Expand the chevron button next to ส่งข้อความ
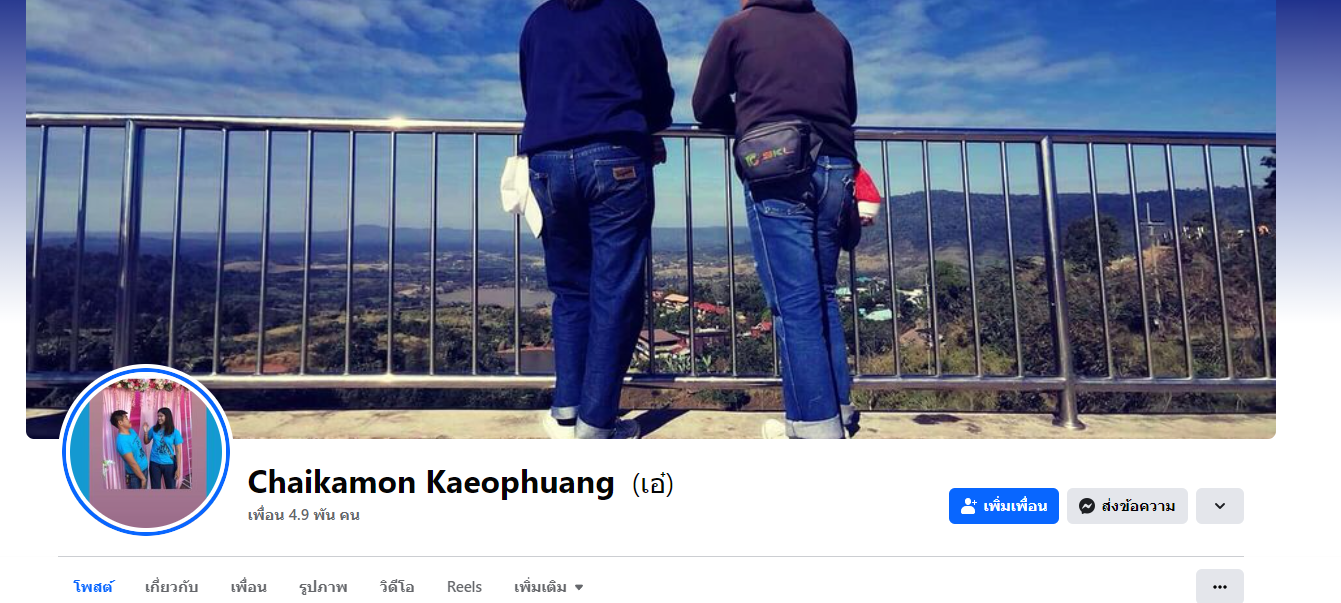The width and height of the screenshot is (1341, 603). pyautogui.click(x=1220, y=506)
